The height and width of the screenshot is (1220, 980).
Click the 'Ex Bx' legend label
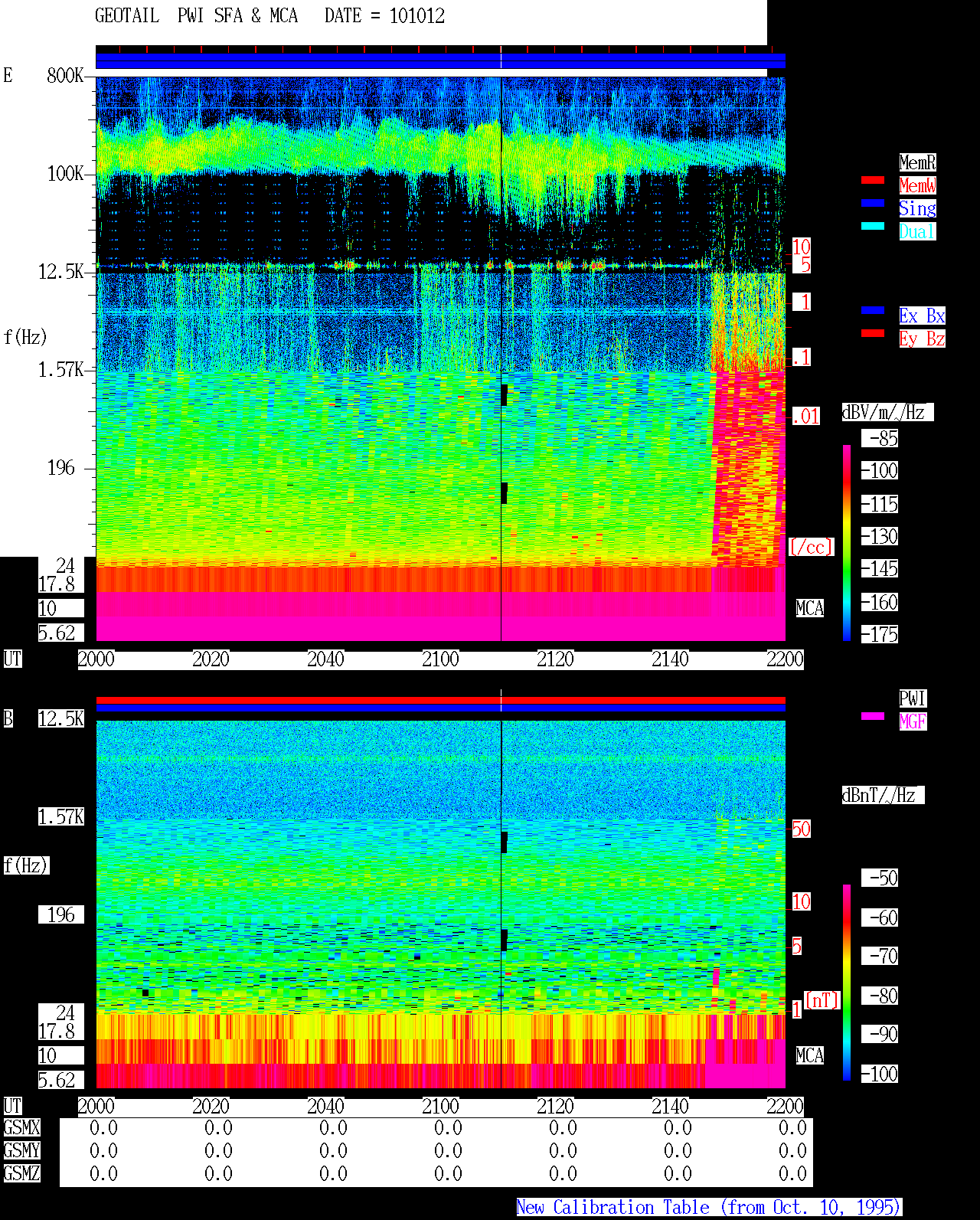click(x=922, y=316)
